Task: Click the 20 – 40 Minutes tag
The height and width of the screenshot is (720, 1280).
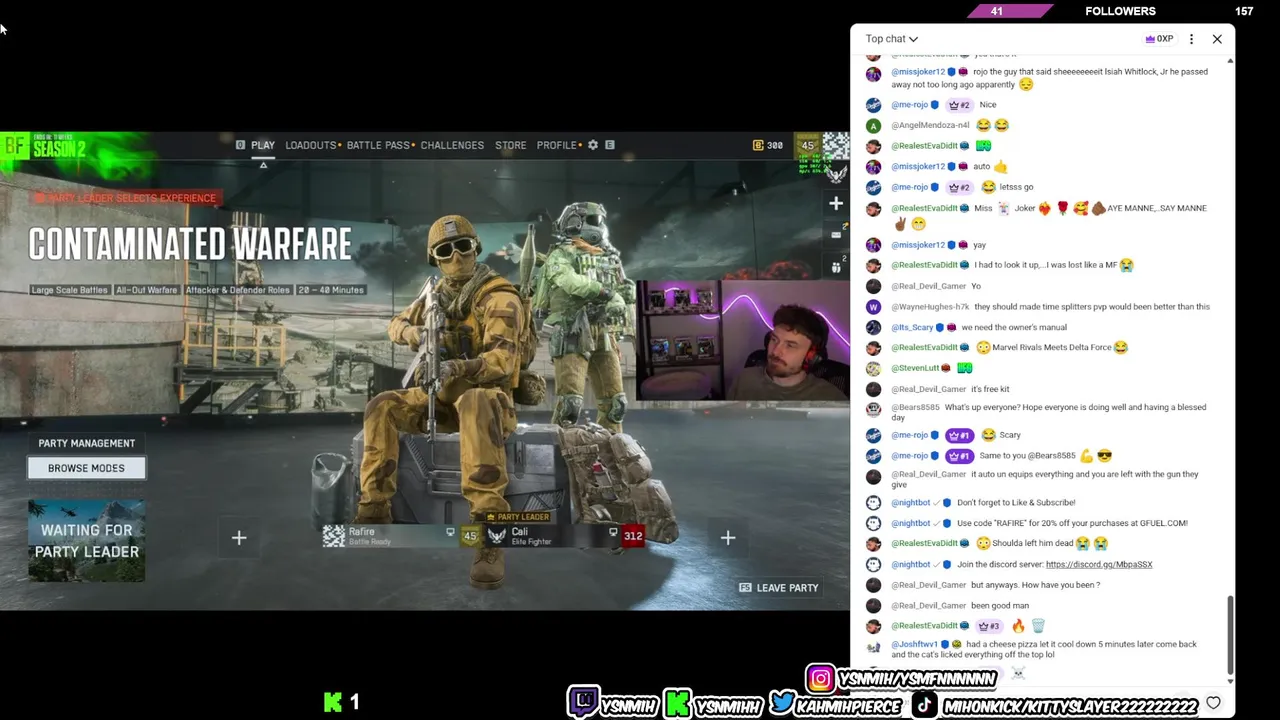Action: pyautogui.click(x=331, y=290)
